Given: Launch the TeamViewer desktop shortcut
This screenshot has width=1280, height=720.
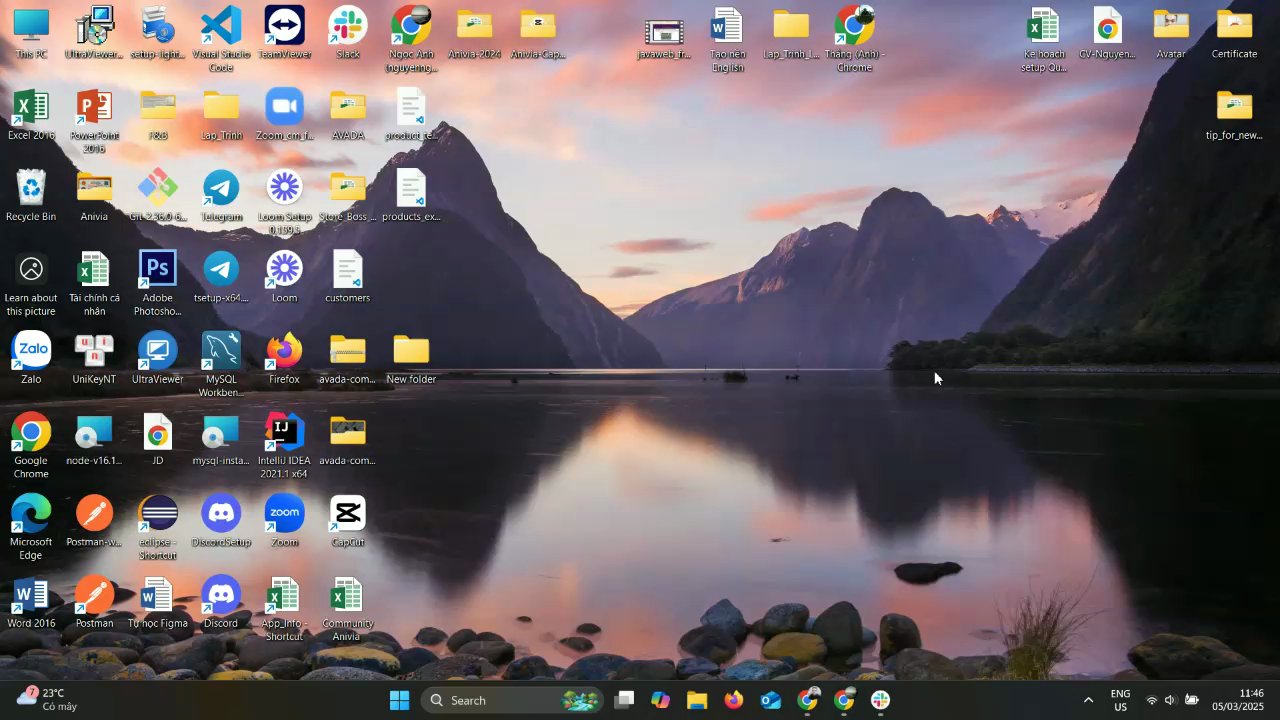Looking at the screenshot, I should 284,33.
